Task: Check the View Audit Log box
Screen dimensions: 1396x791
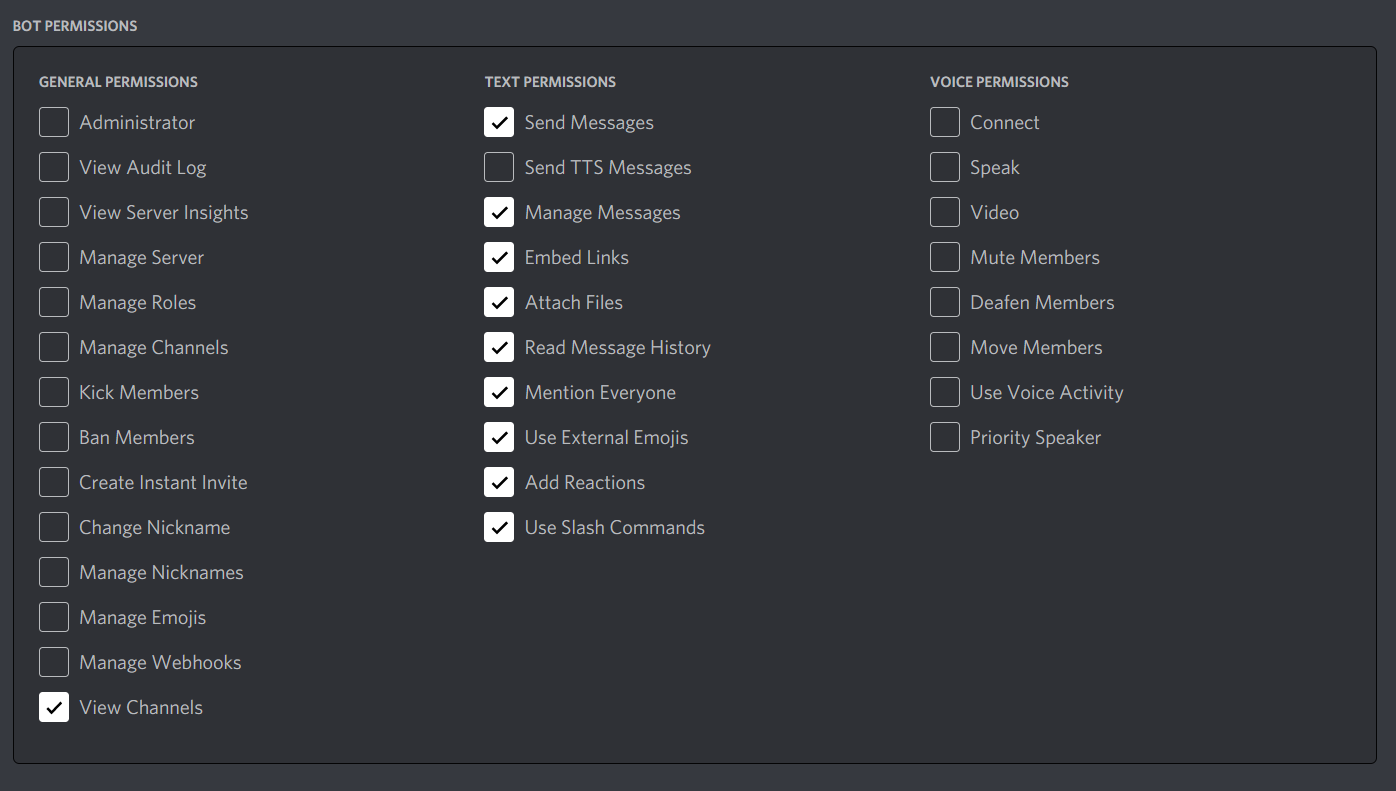Action: pyautogui.click(x=54, y=167)
